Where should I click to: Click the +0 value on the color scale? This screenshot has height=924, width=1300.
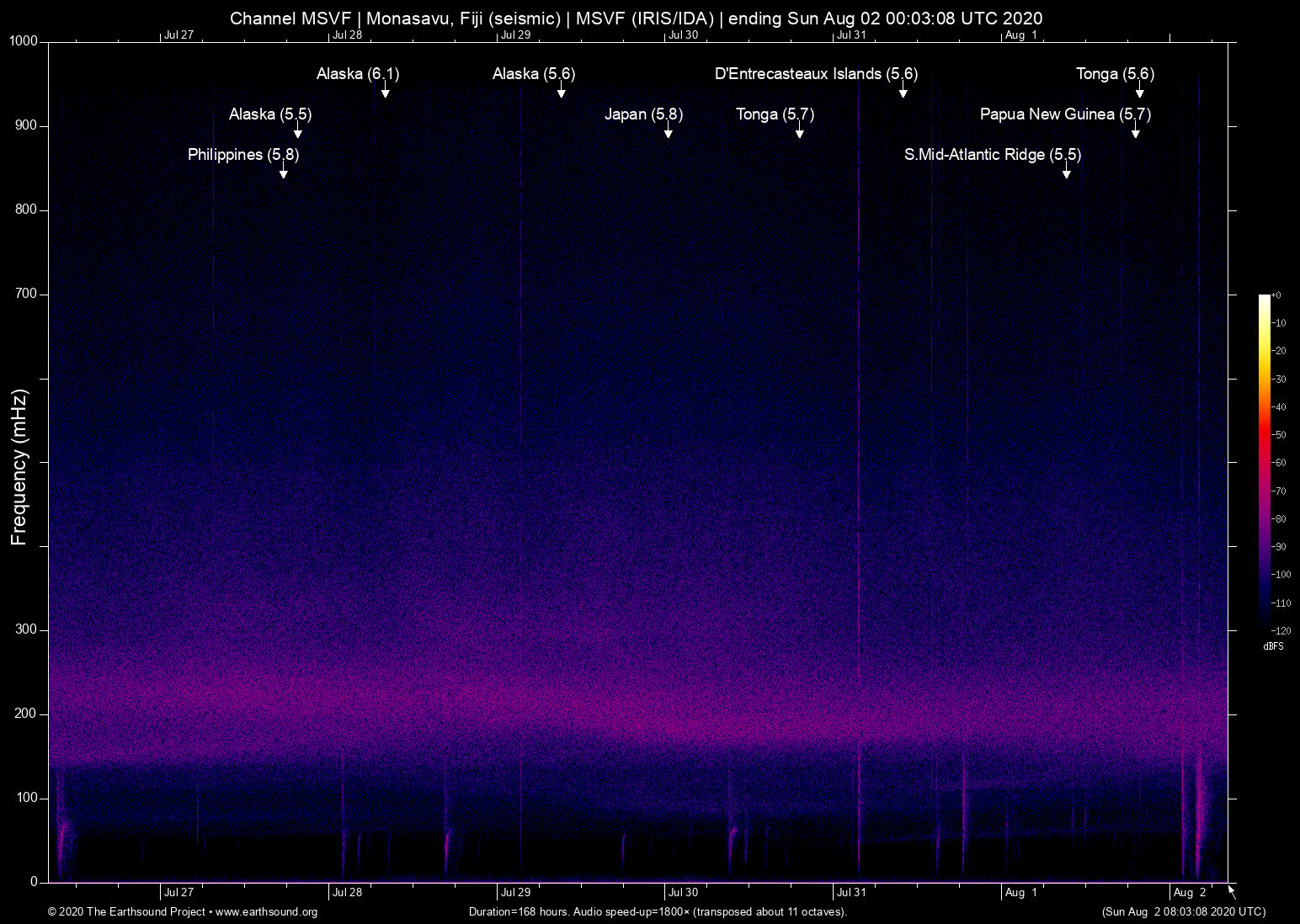coord(1276,295)
